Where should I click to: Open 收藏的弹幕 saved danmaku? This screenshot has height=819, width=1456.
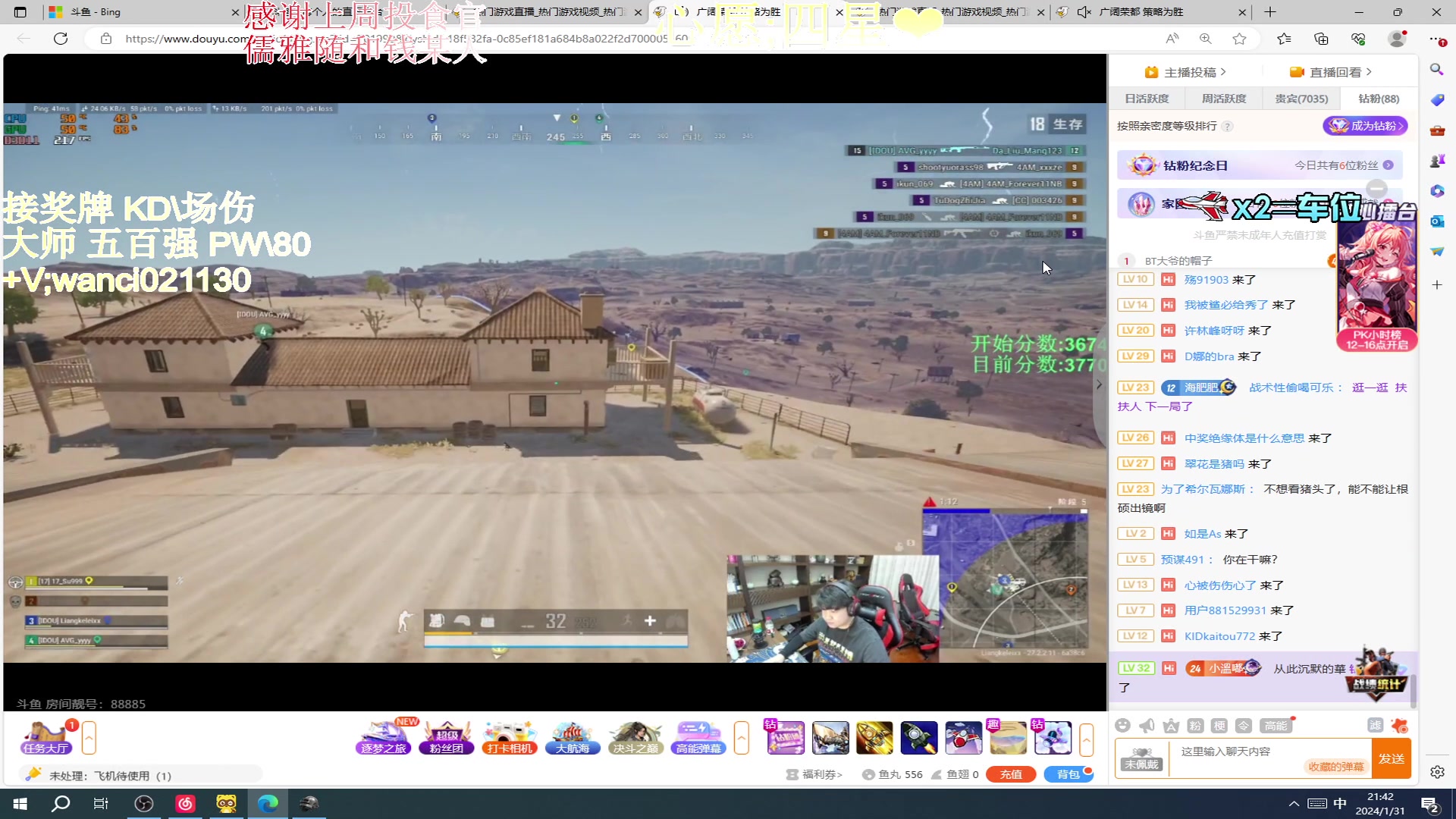pyautogui.click(x=1336, y=767)
